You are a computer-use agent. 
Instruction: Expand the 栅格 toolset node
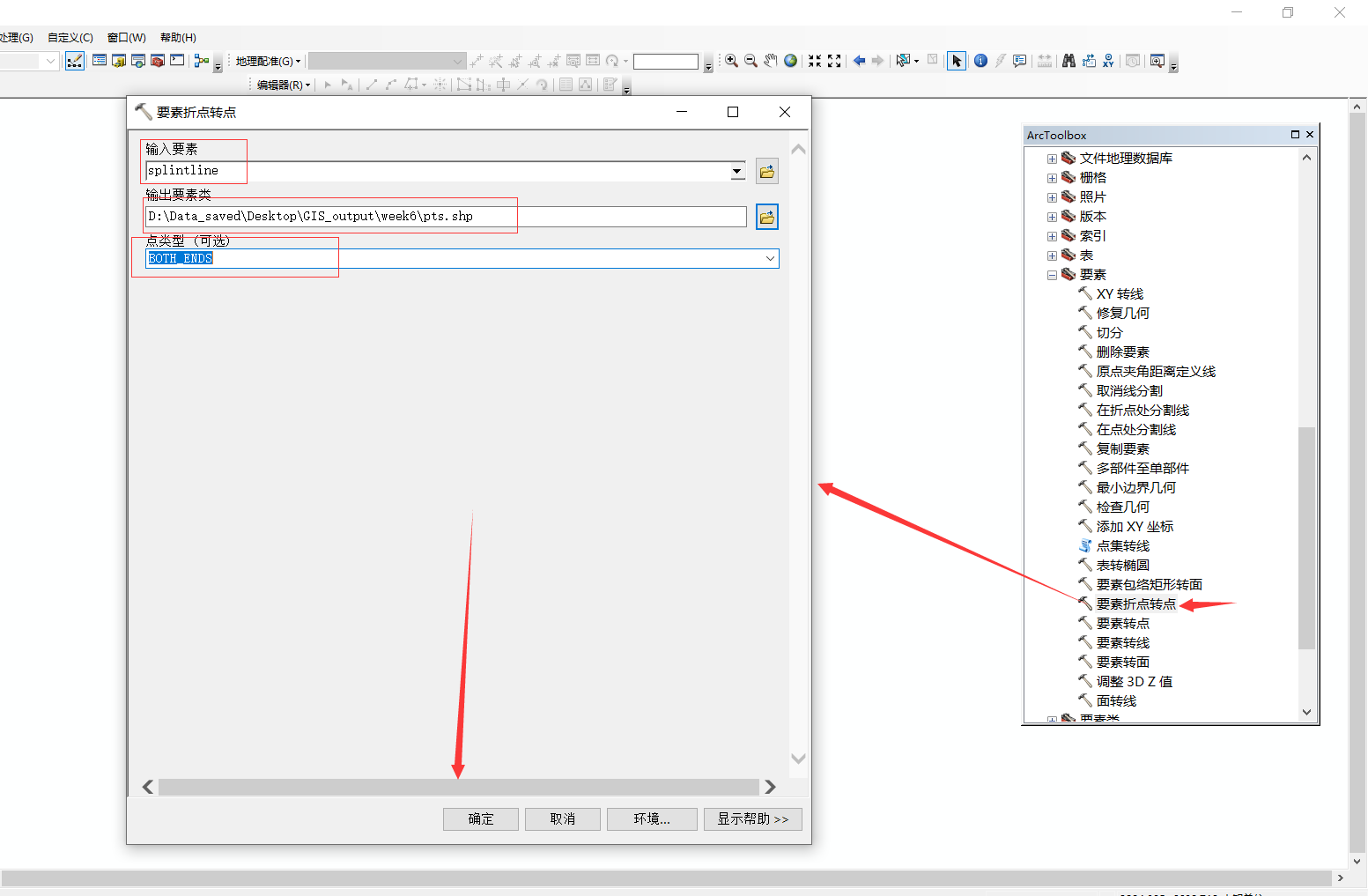[1052, 178]
